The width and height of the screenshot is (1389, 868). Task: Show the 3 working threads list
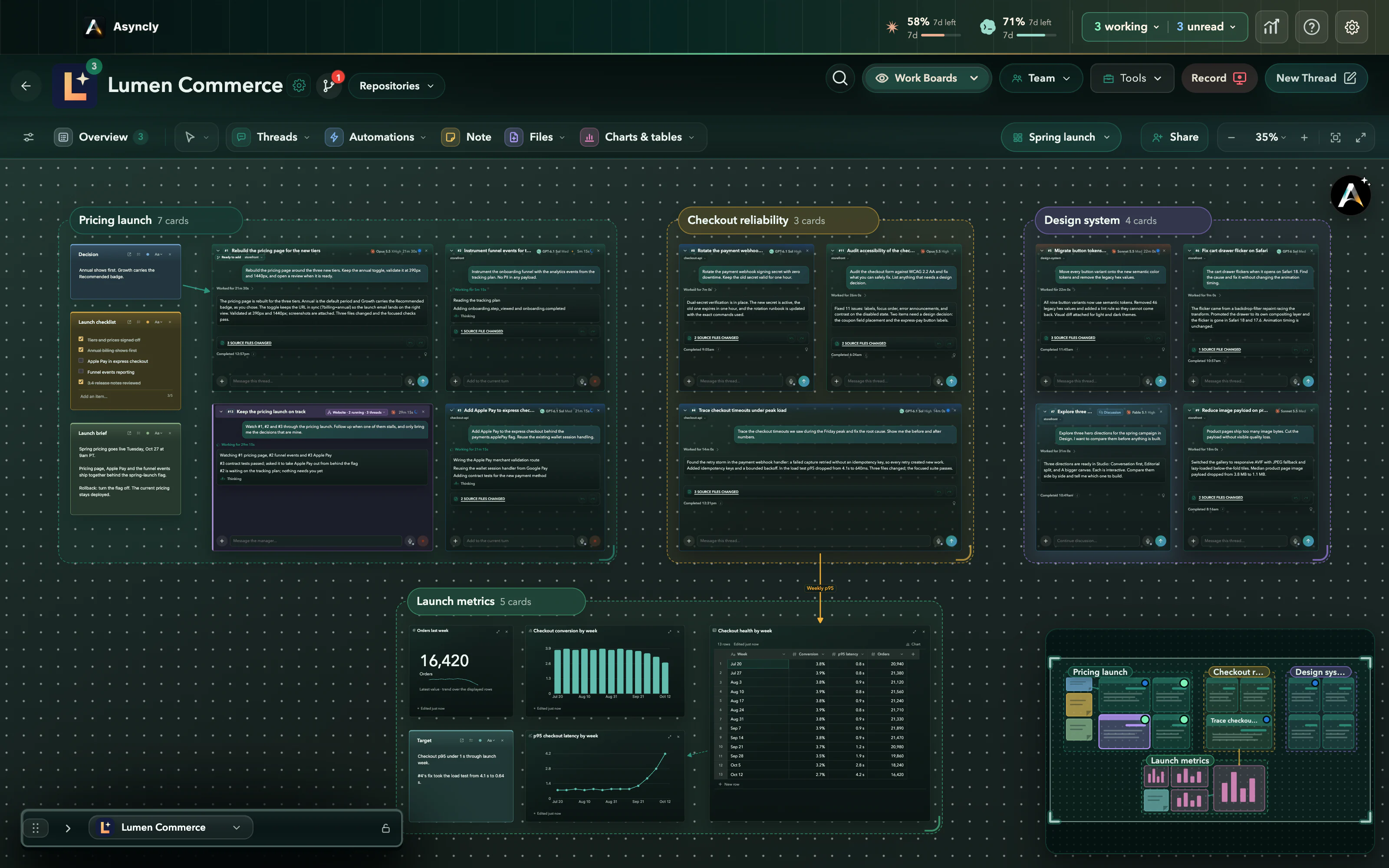1126,27
